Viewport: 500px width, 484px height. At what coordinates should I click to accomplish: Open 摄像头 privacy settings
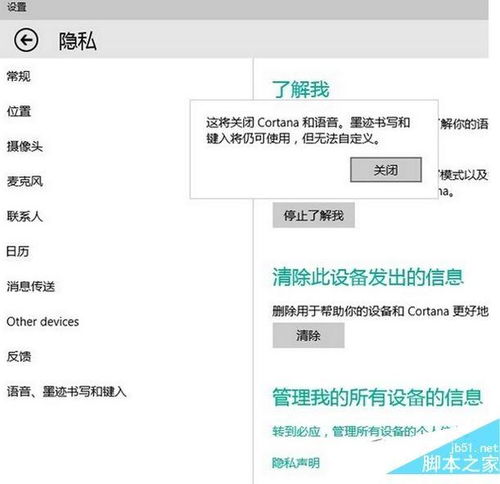point(25,146)
